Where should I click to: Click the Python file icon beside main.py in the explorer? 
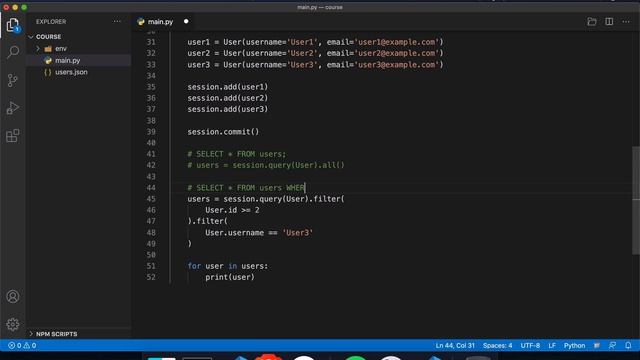click(48, 60)
